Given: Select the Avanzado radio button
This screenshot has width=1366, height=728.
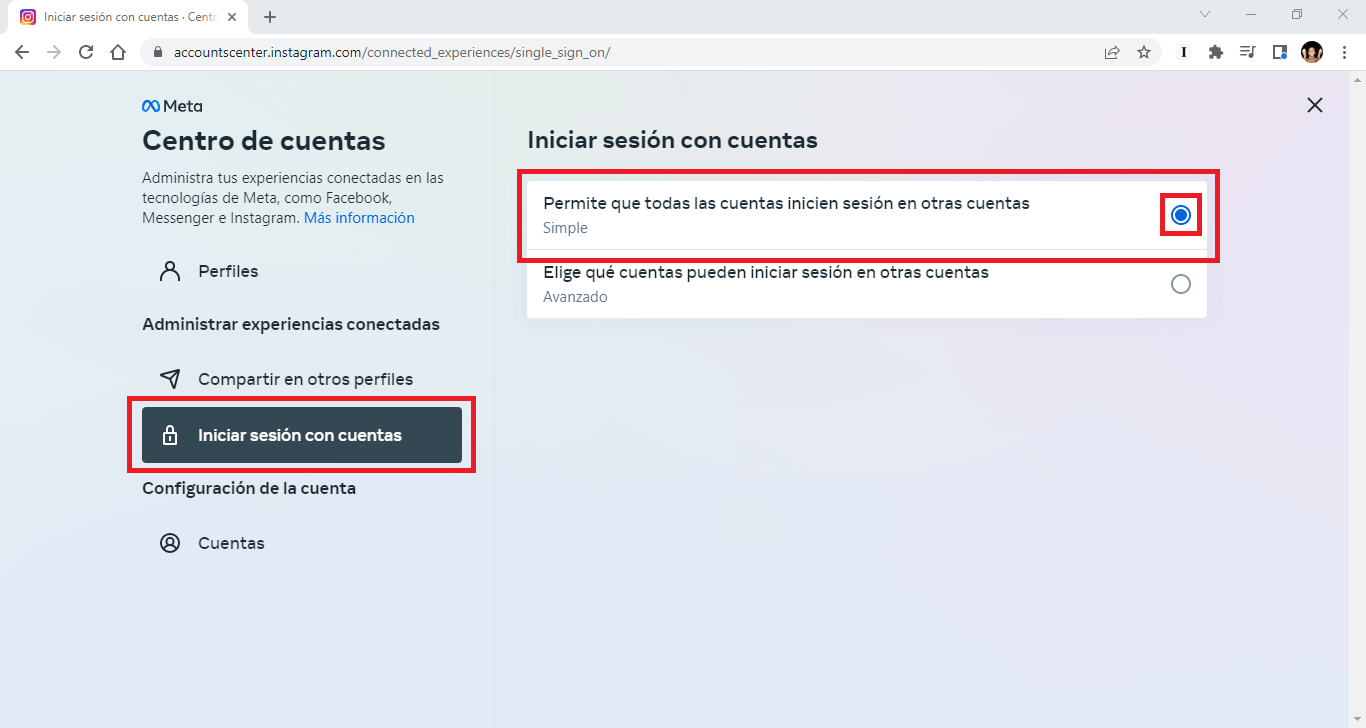Looking at the screenshot, I should click(x=1181, y=284).
